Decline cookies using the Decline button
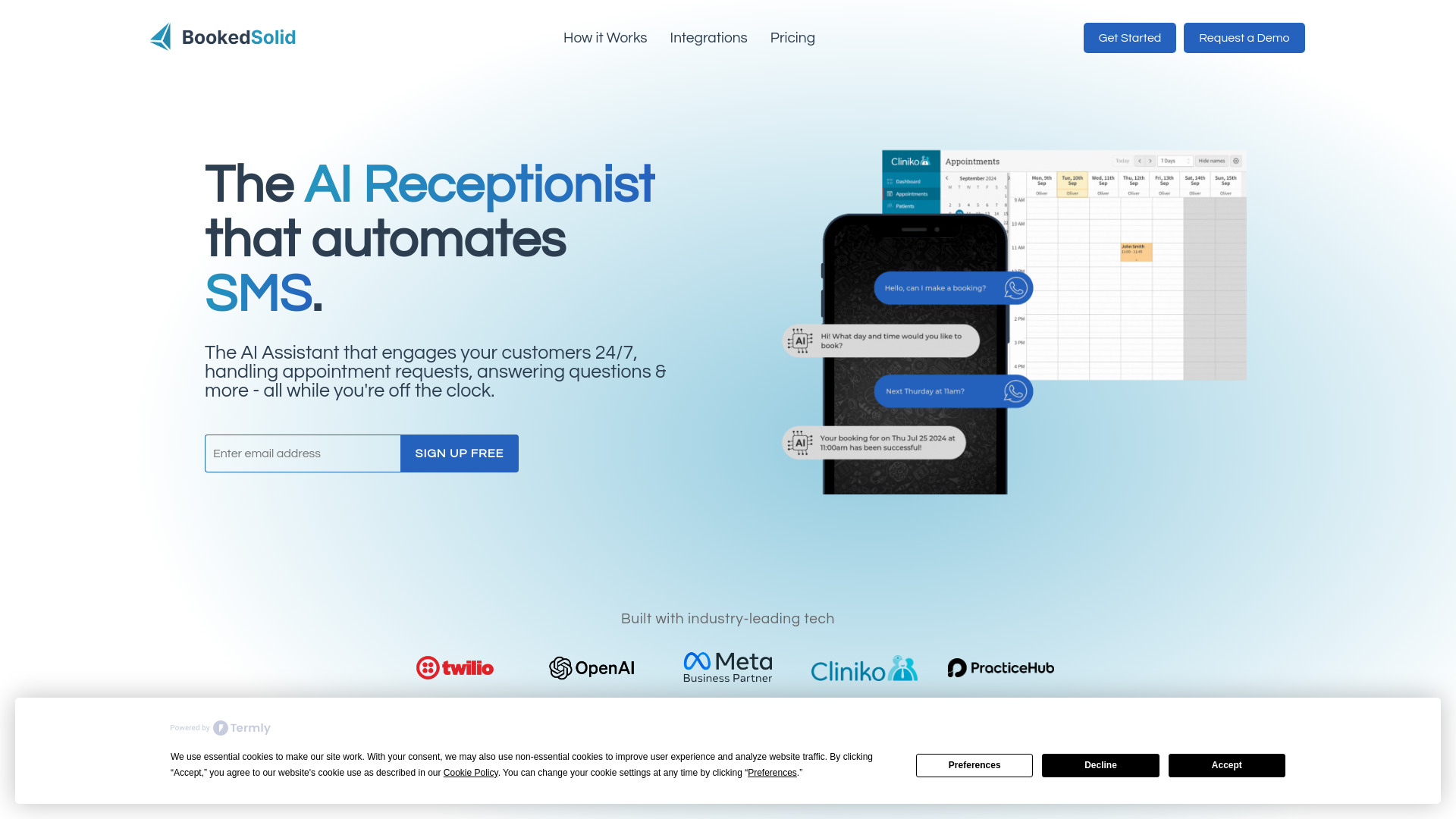Image resolution: width=1456 pixels, height=819 pixels. [x=1100, y=765]
